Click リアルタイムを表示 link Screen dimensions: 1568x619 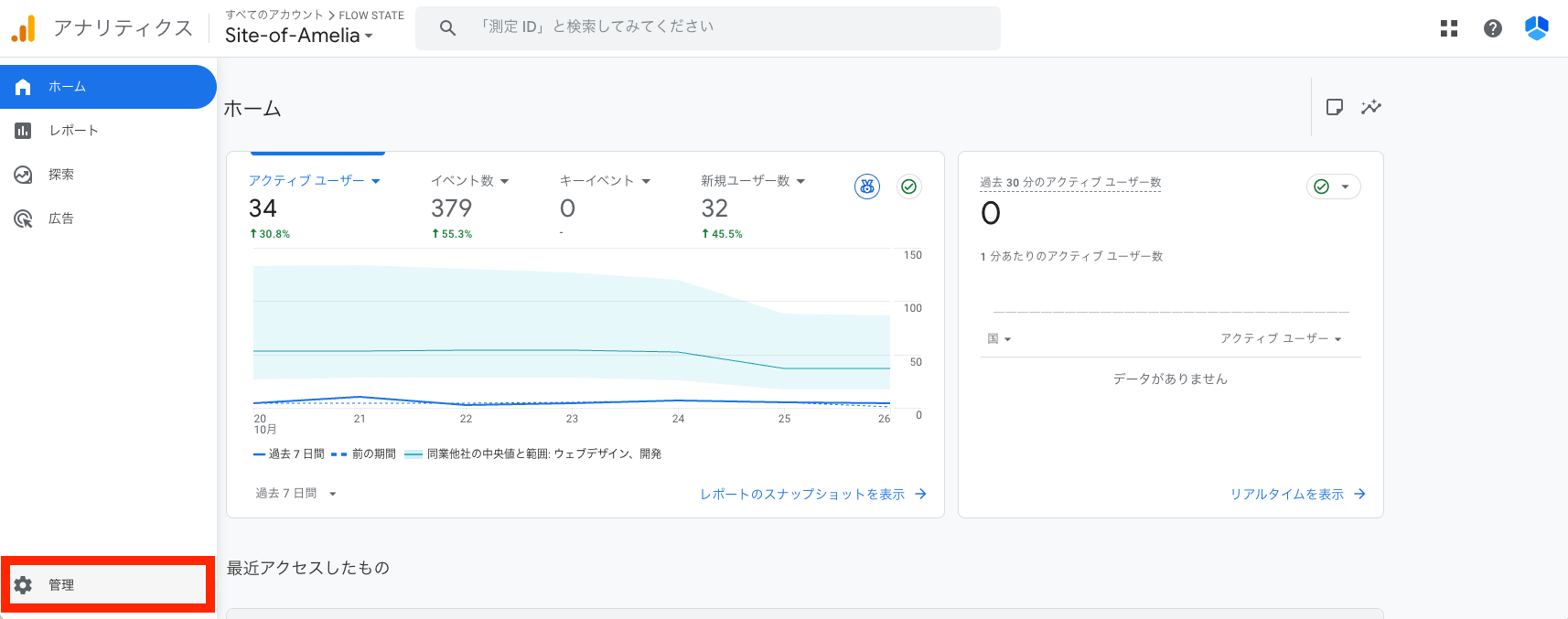pos(1296,494)
